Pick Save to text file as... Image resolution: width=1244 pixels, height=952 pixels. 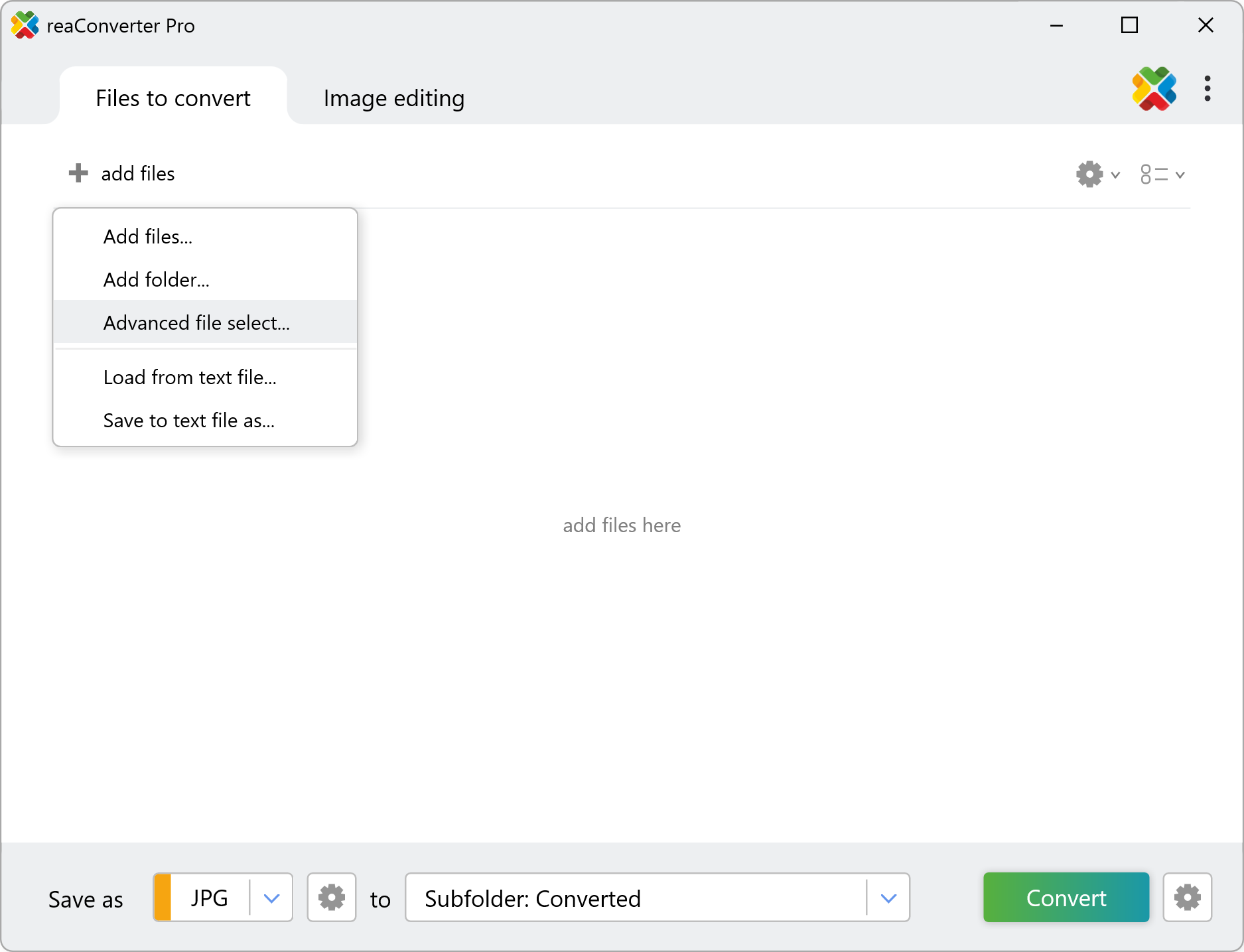[189, 421]
